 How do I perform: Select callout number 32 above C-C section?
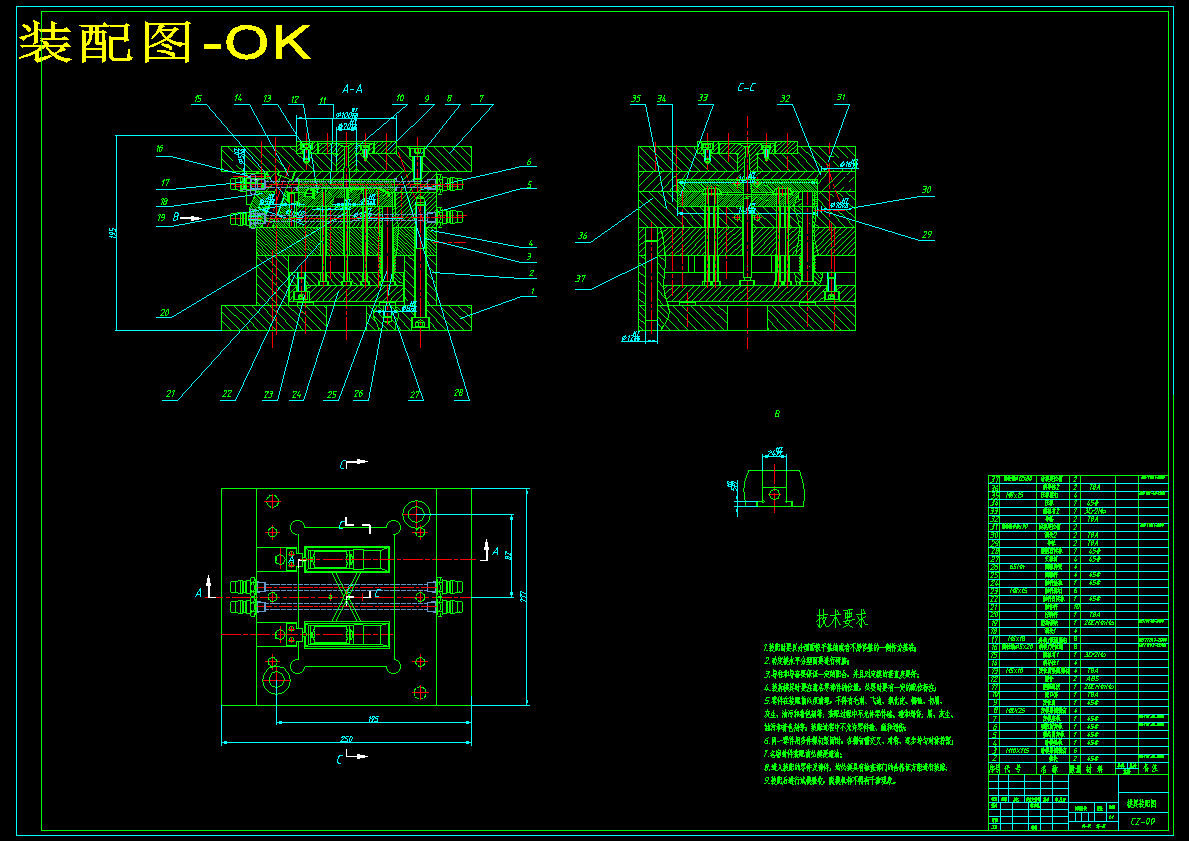[785, 99]
